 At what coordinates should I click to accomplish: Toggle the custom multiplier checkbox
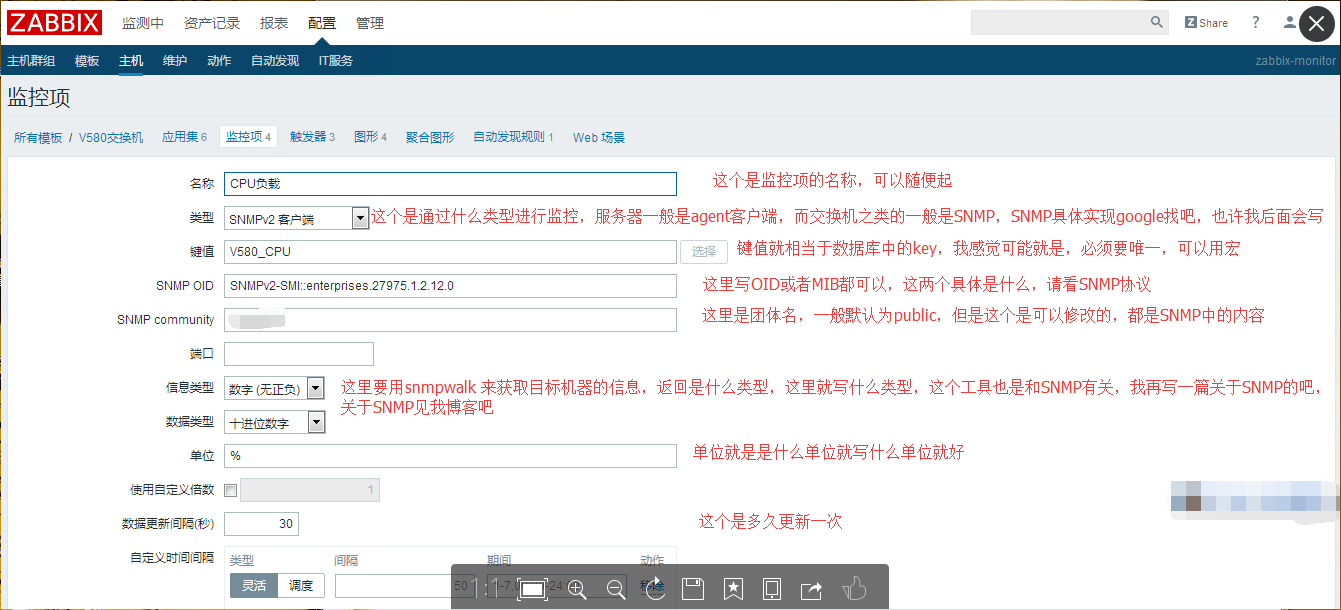coord(231,490)
